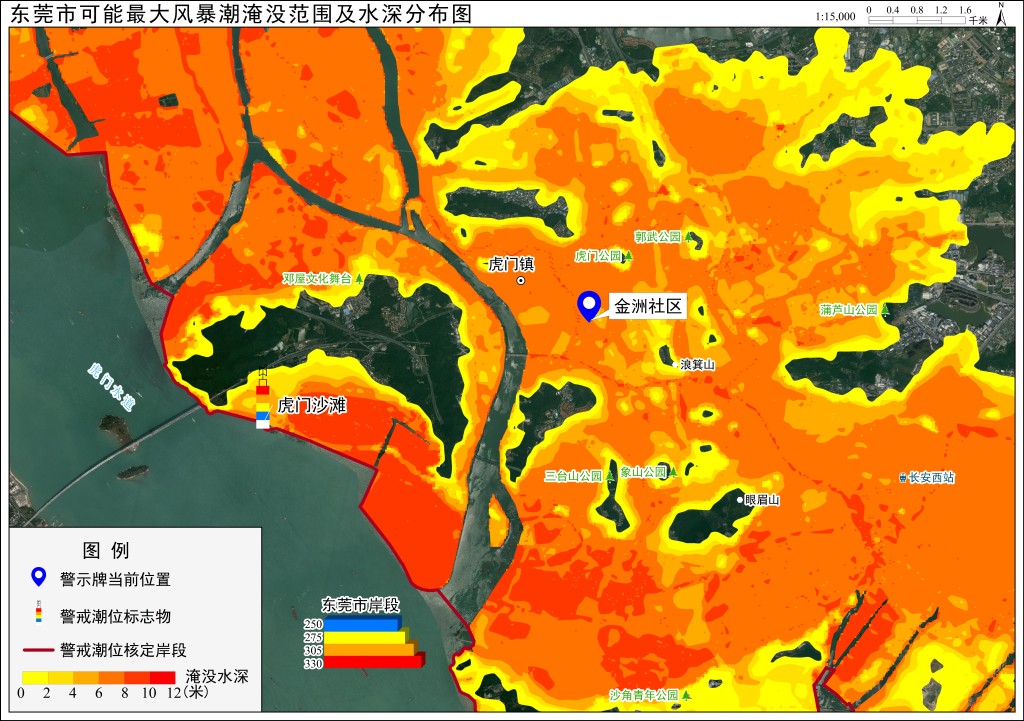Click the map title 东莞市可能最大风暴潮淹没范围及水深分布图
Screen dimensions: 1024x721
(241, 14)
